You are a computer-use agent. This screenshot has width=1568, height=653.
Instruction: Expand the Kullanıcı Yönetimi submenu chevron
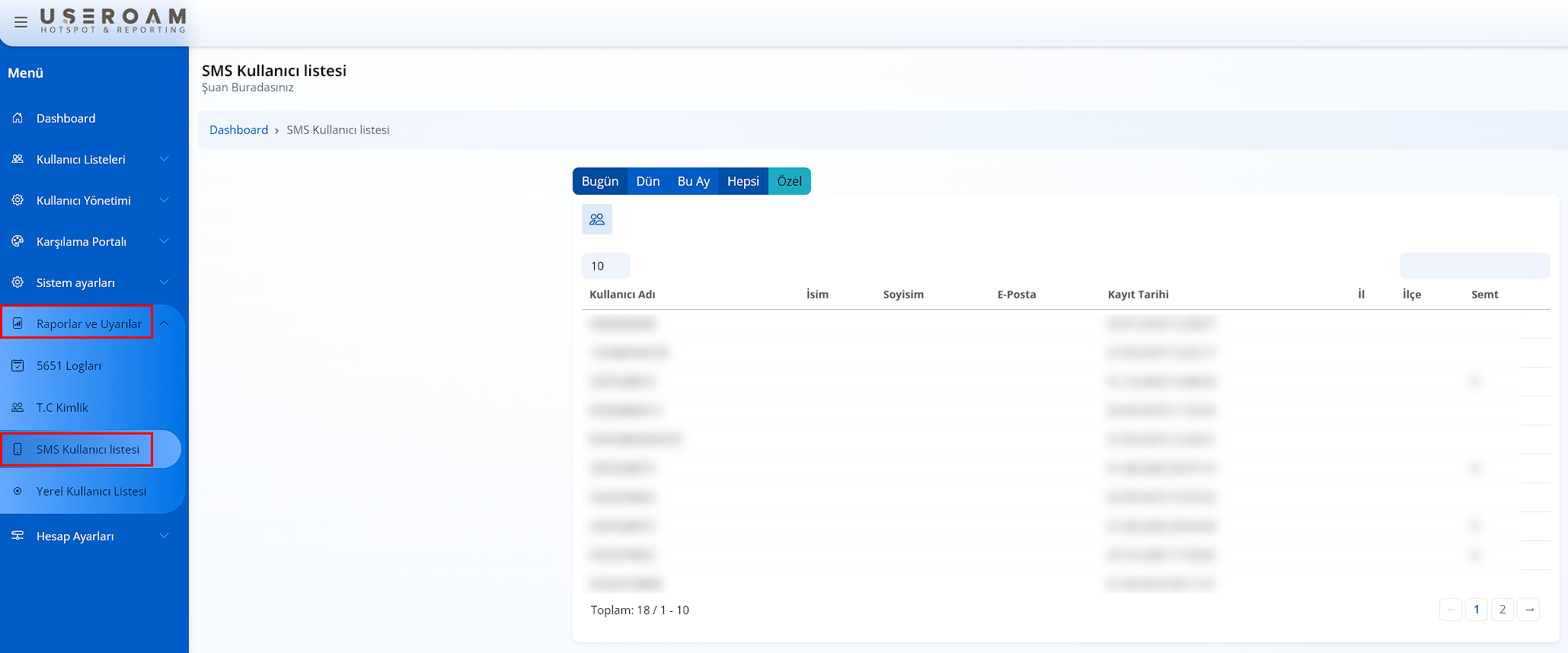pyautogui.click(x=164, y=200)
